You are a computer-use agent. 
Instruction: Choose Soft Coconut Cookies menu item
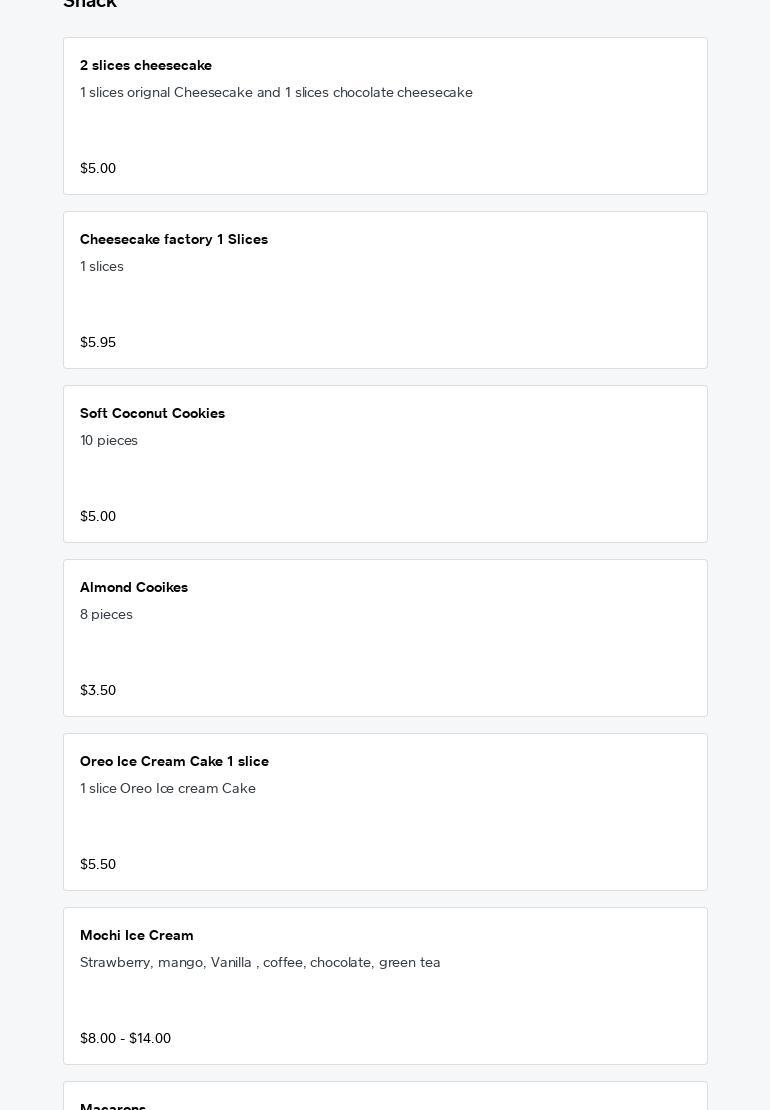click(152, 414)
